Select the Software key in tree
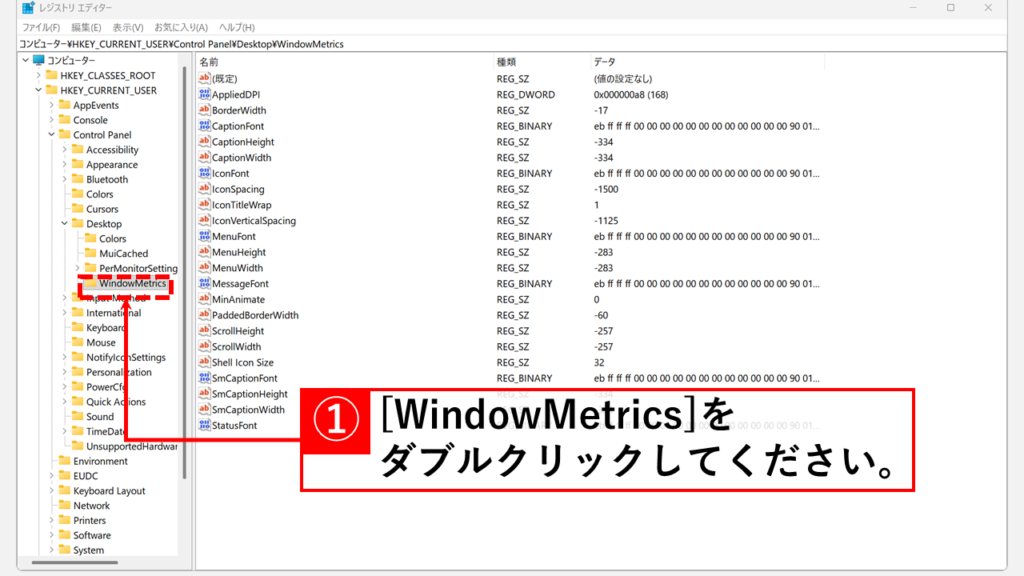Viewport: 1024px width, 576px height. pos(91,535)
